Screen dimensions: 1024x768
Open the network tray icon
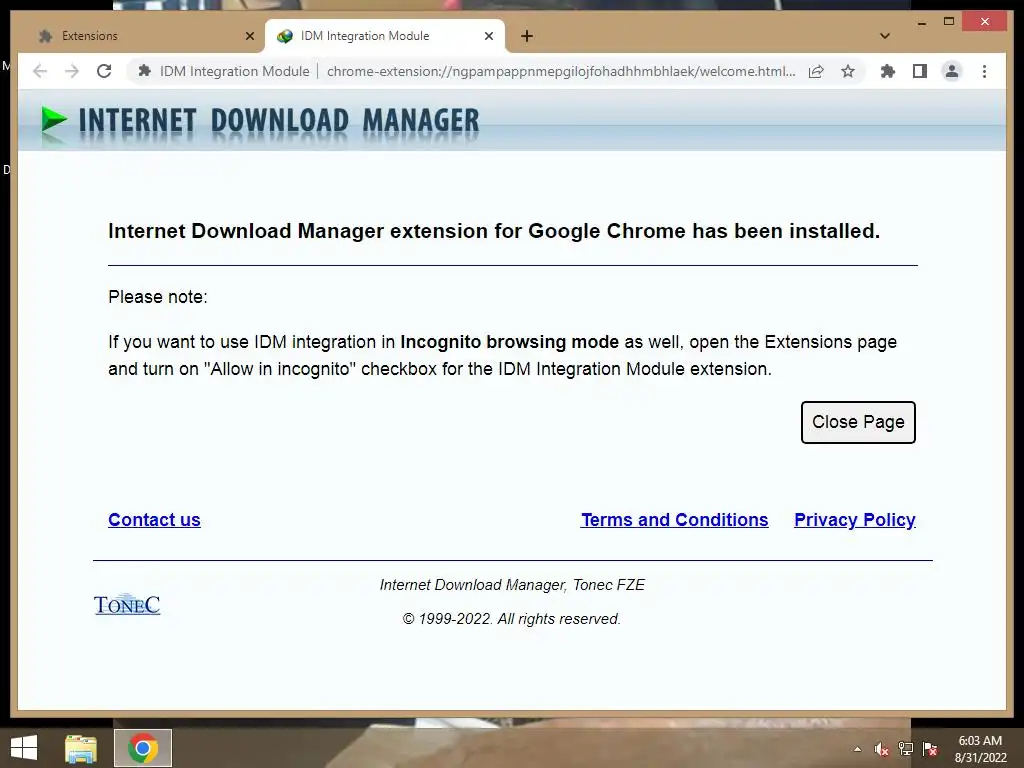[906, 749]
